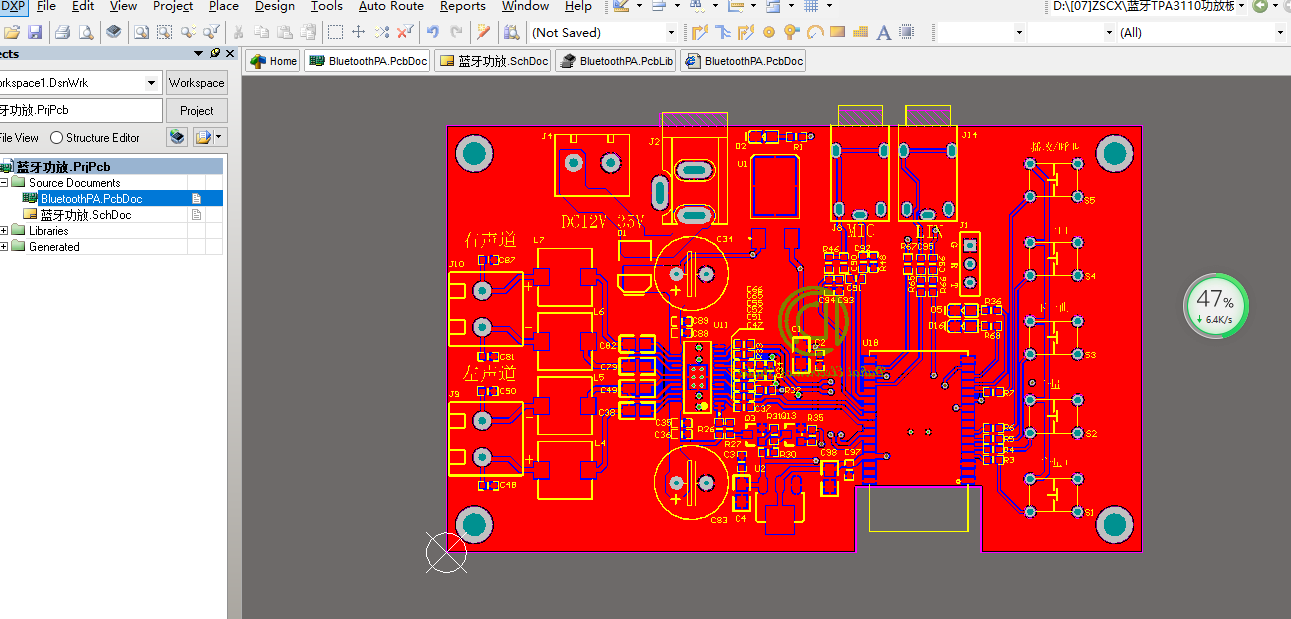Click the Print icon in toolbar

62,32
